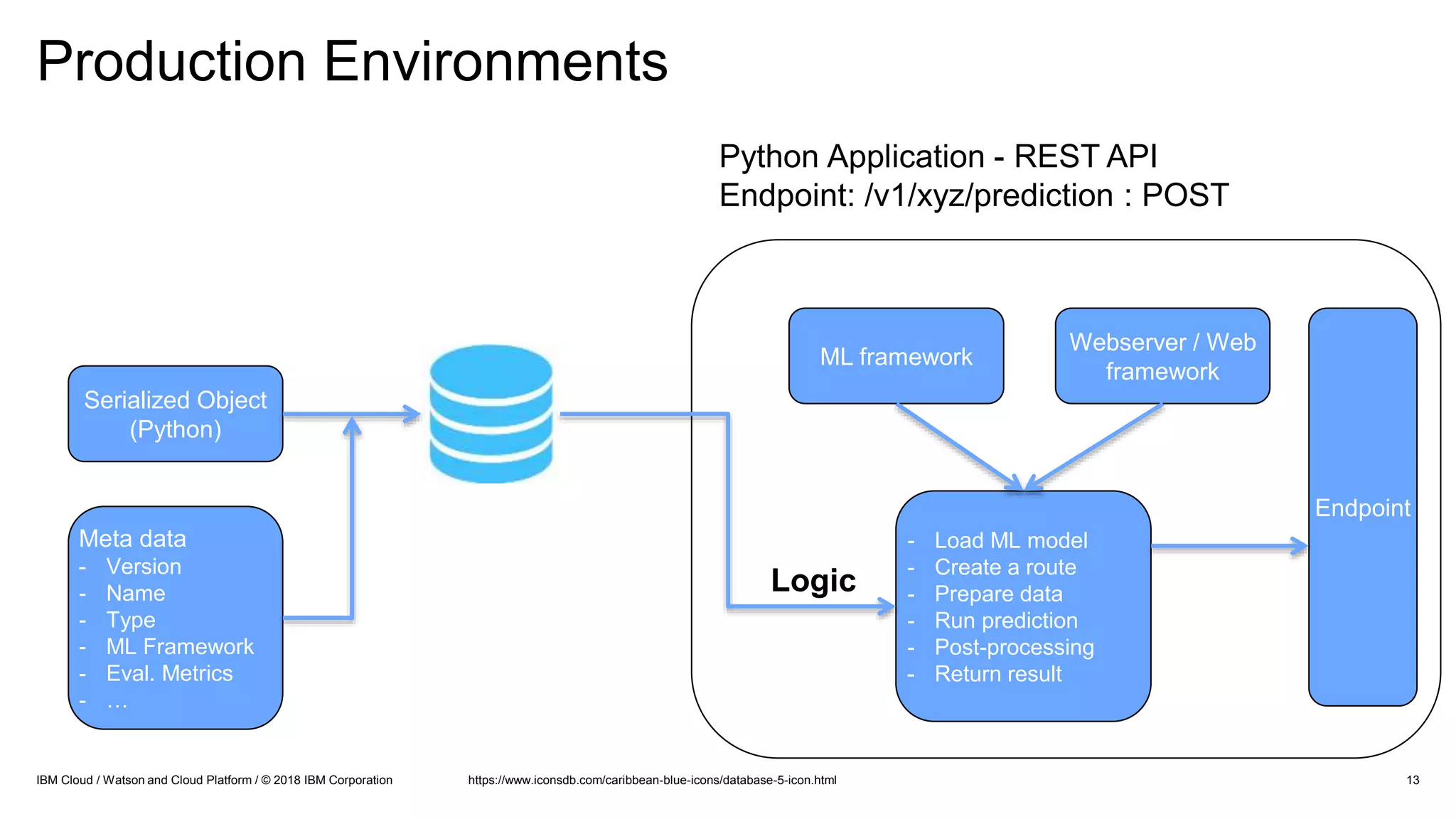Click the blue database cylinder icon
Screen dimensions: 1456x819
click(x=491, y=414)
